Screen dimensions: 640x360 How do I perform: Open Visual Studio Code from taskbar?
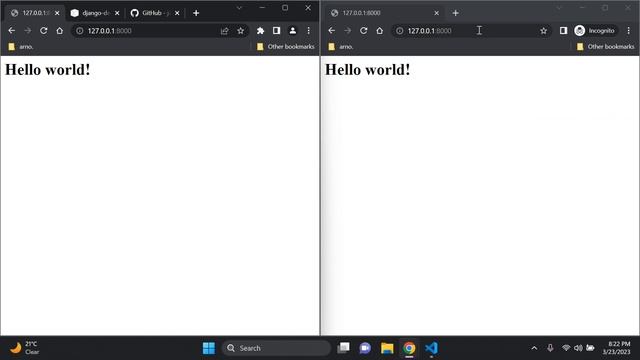coord(431,348)
